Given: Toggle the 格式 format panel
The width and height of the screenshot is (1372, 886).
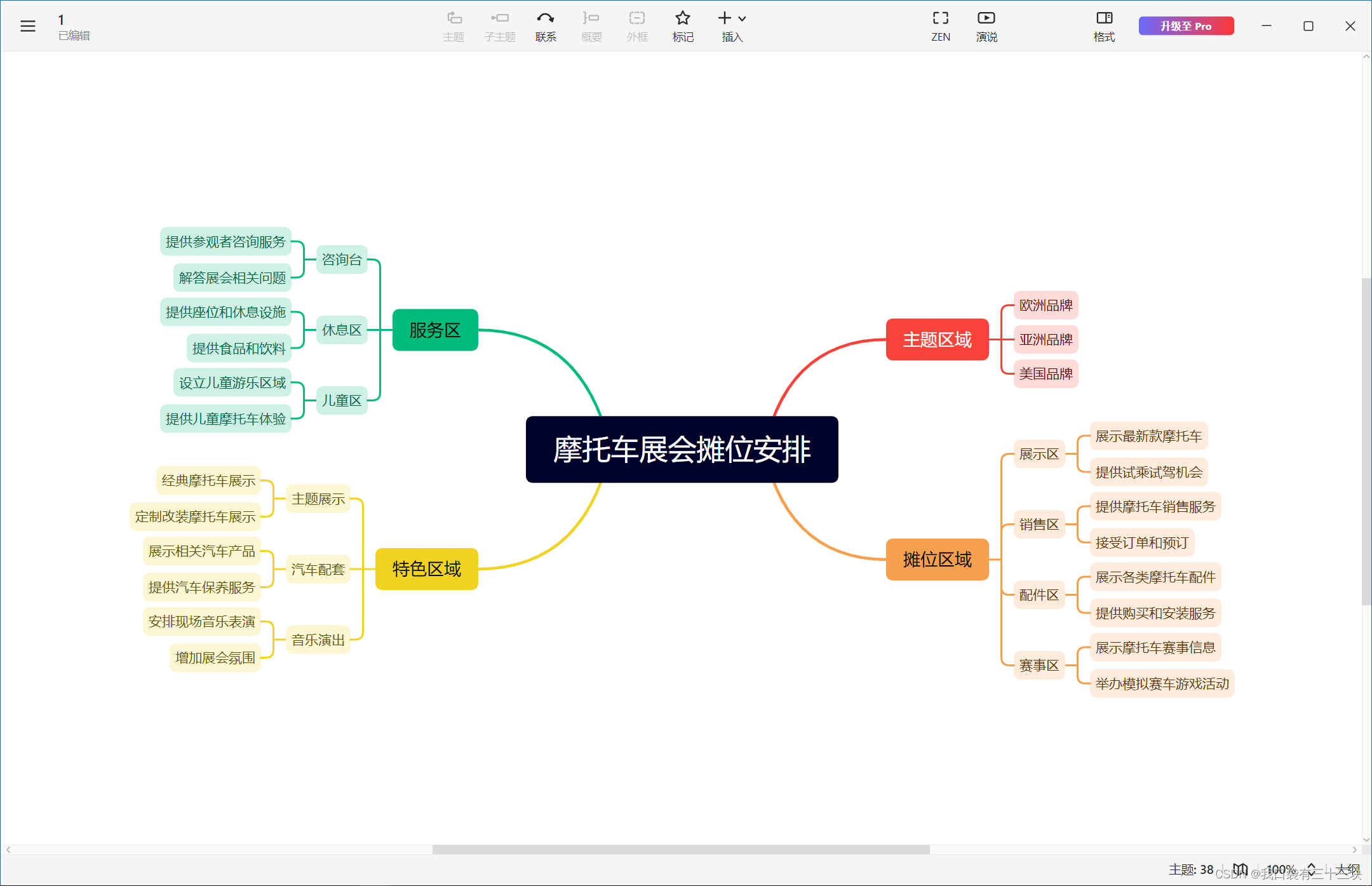Looking at the screenshot, I should [x=1105, y=27].
